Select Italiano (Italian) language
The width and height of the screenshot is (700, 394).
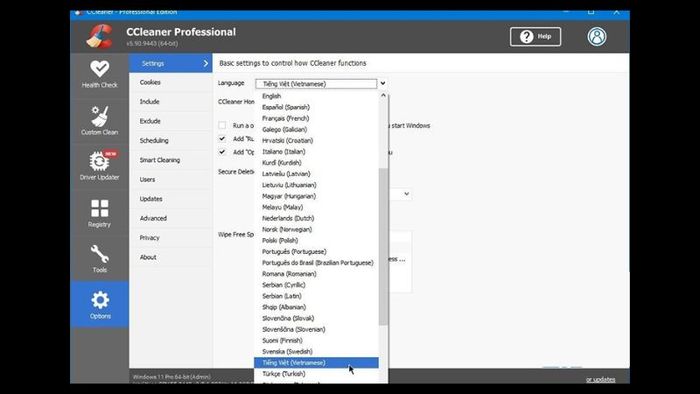click(317, 152)
